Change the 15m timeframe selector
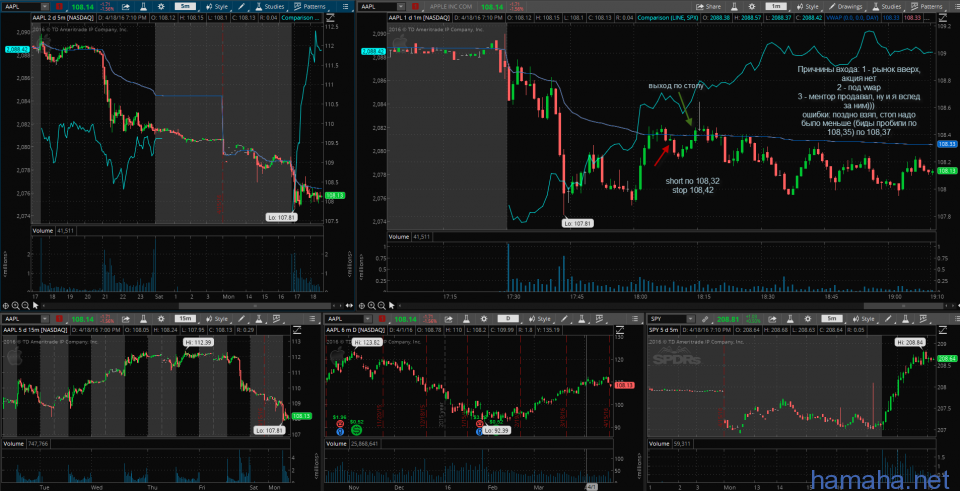This screenshot has width=960, height=491. tap(186, 318)
